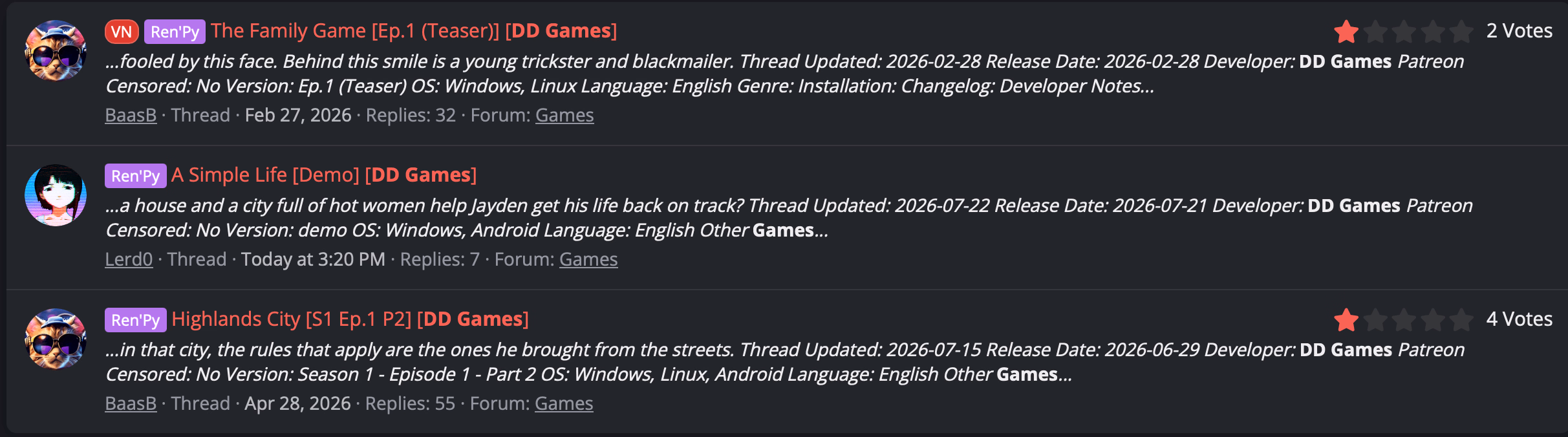1568x437 pixels.
Task: Visit Lerd0 user profile link
Action: coord(129,259)
